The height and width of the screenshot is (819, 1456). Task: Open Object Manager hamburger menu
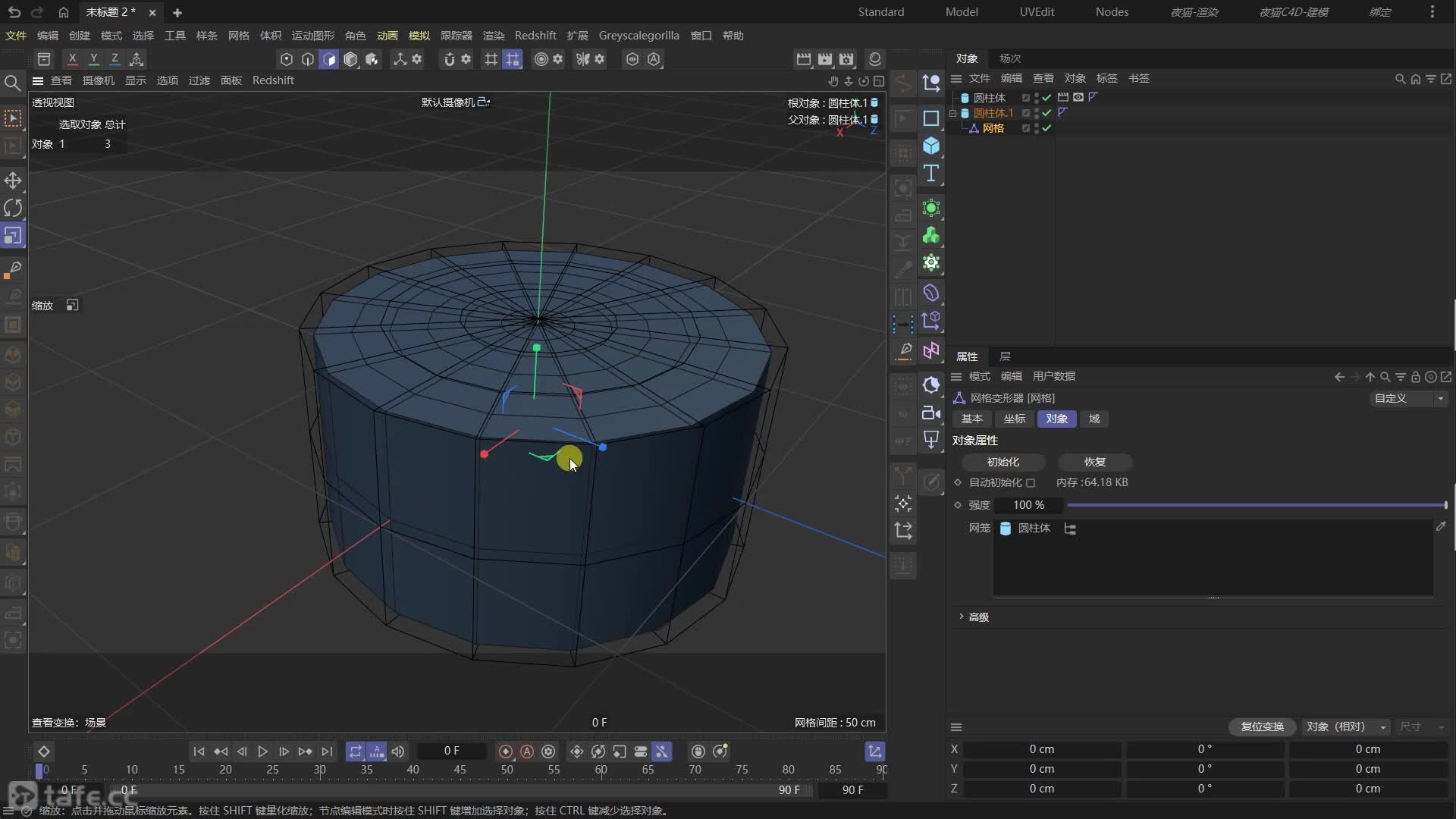pyautogui.click(x=956, y=79)
